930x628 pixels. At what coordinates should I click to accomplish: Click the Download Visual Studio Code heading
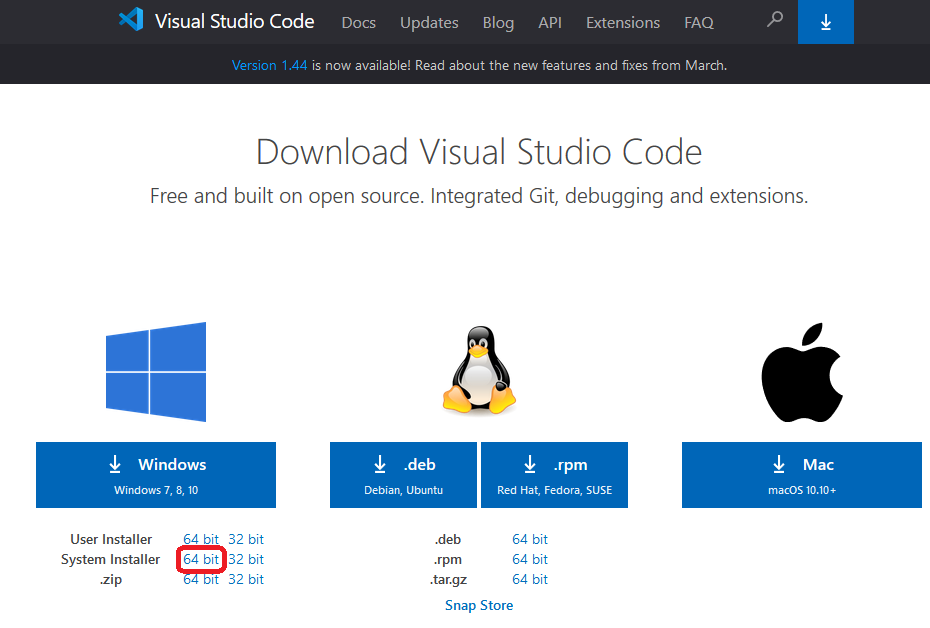tap(479, 152)
